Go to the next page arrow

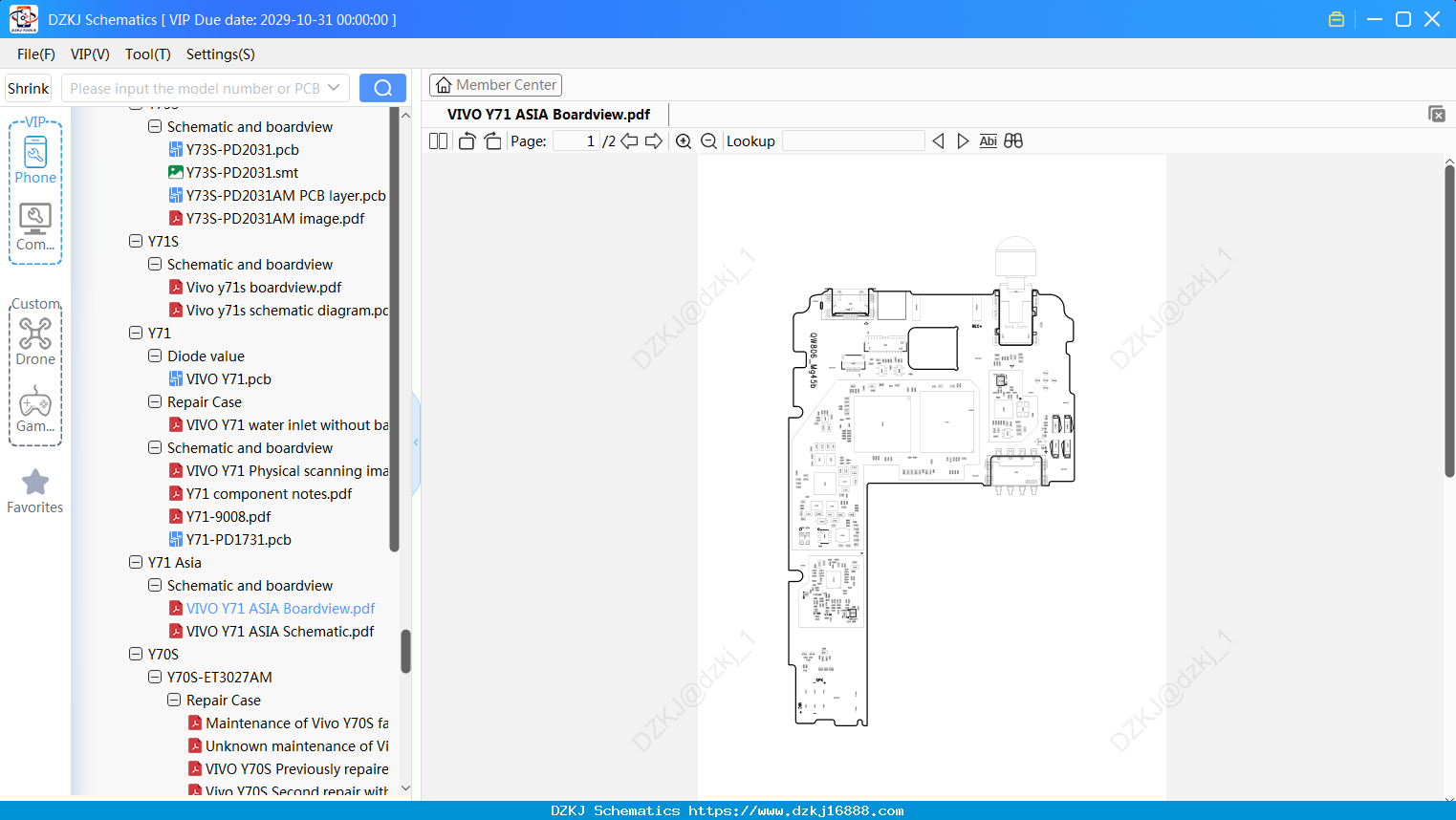click(654, 141)
